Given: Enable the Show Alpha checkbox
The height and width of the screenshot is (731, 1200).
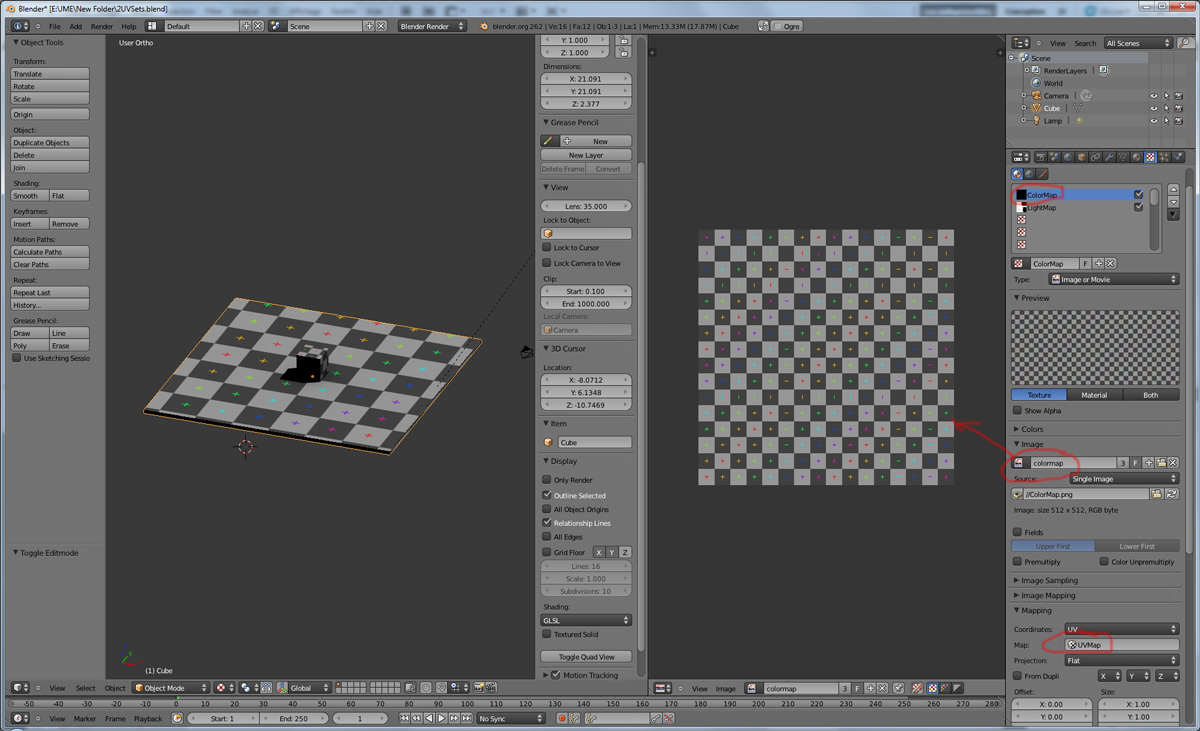Looking at the screenshot, I should [1018, 410].
